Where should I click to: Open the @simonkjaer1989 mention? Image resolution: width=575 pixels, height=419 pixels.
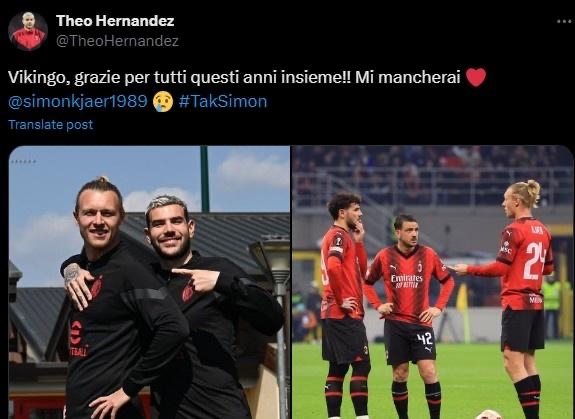(x=78, y=102)
